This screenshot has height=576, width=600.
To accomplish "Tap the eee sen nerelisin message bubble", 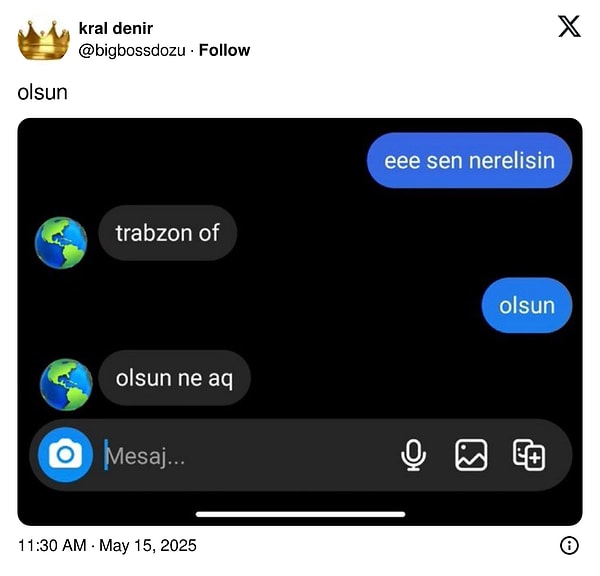I will point(469,160).
